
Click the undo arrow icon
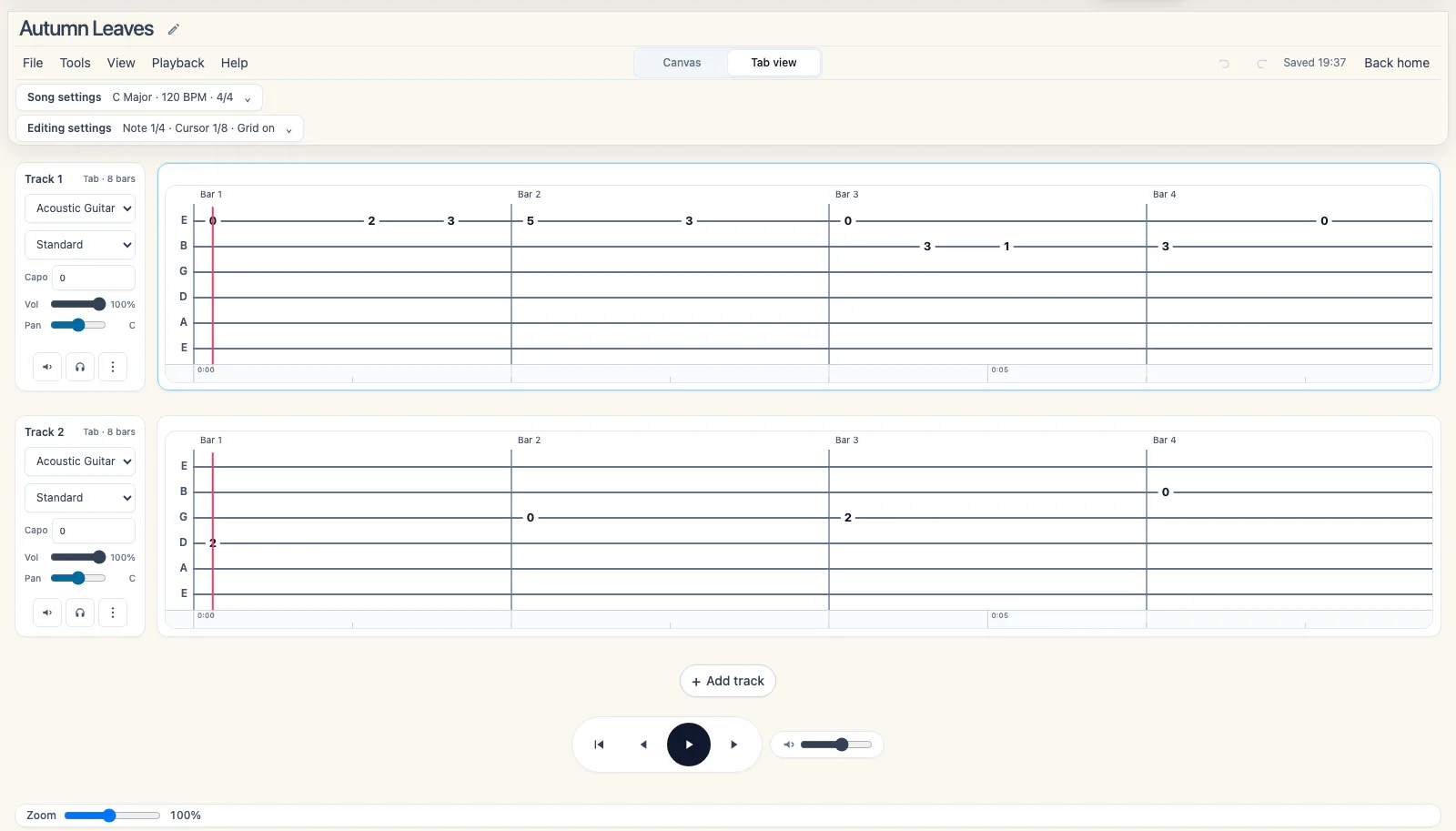coord(1224,64)
